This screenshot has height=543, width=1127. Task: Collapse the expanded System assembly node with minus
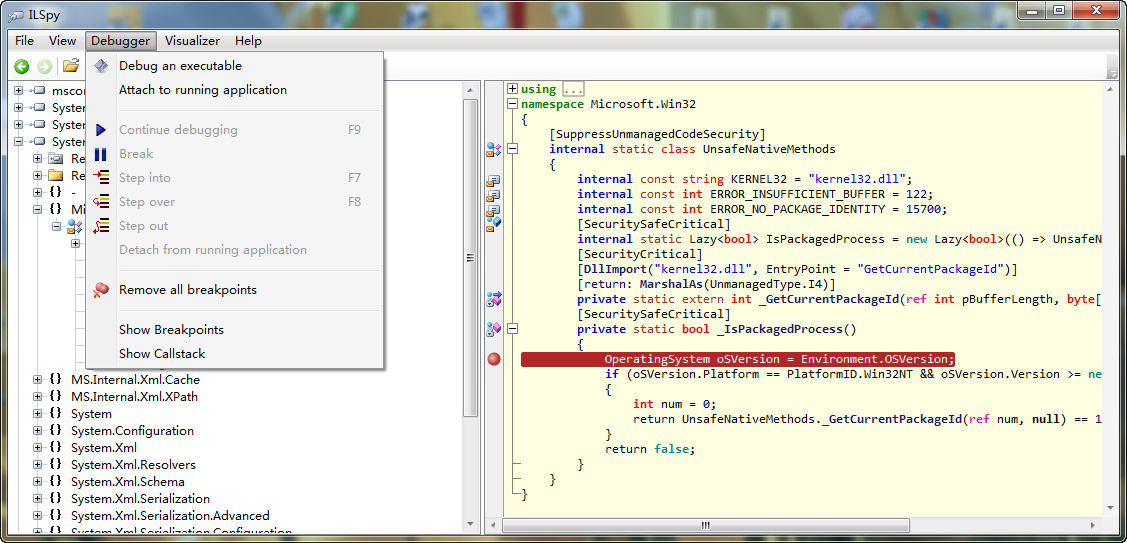tap(19, 142)
